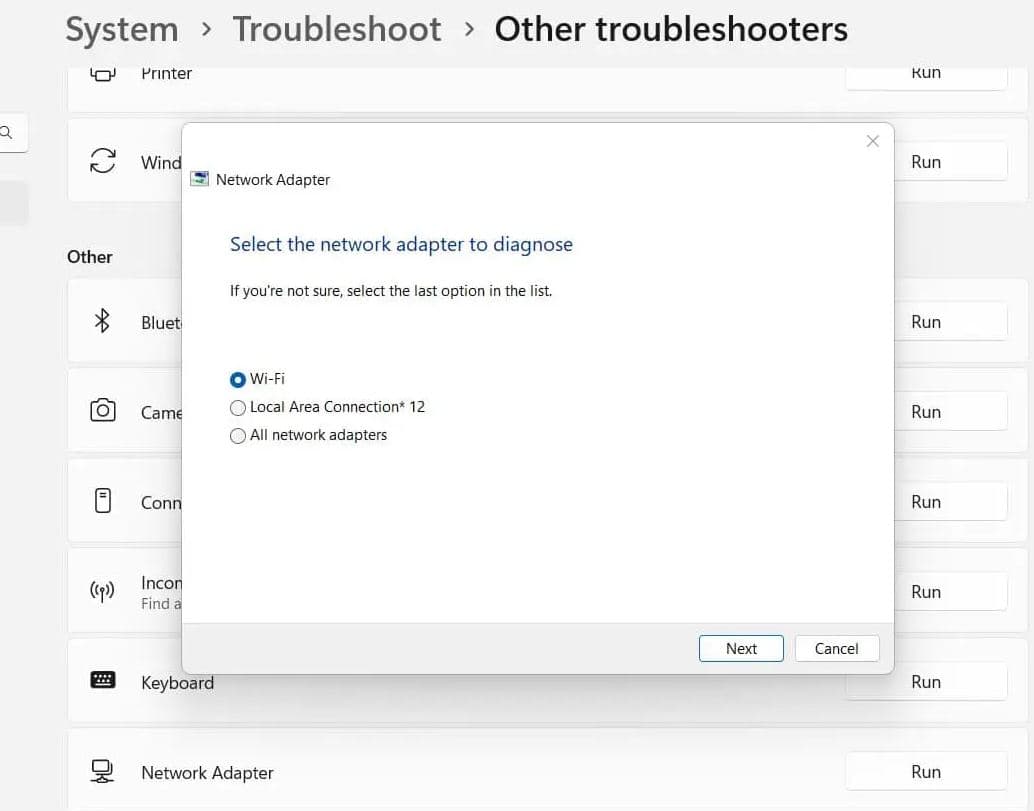Click the Incoming Connections antenna icon
The height and width of the screenshot is (811, 1034).
[x=102, y=591]
